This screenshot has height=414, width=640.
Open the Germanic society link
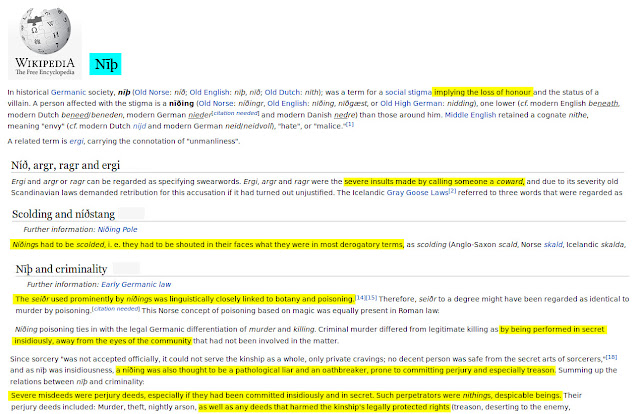click(x=68, y=92)
